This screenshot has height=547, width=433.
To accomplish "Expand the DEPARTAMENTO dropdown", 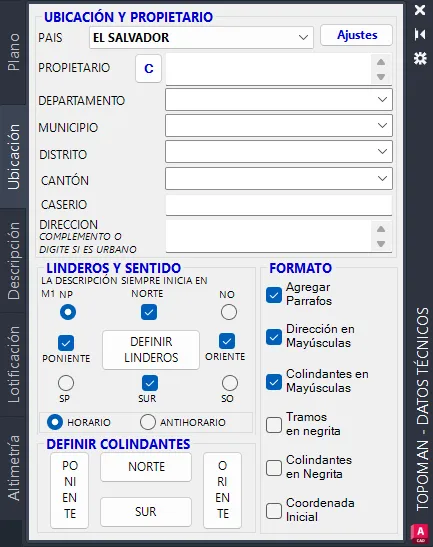I will pyautogui.click(x=279, y=100).
